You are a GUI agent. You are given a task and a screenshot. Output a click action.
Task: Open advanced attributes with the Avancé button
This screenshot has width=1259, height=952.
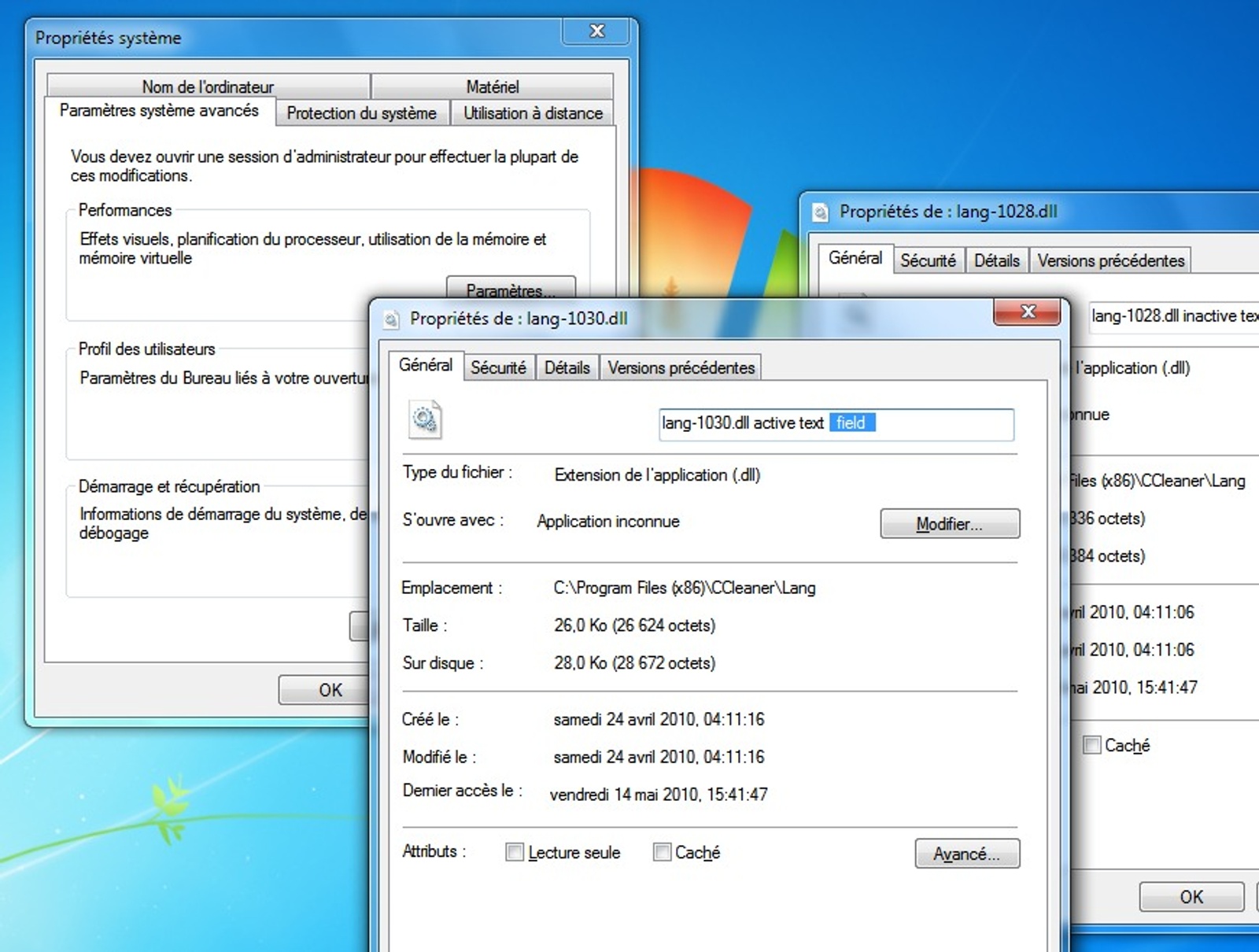pyautogui.click(x=966, y=854)
